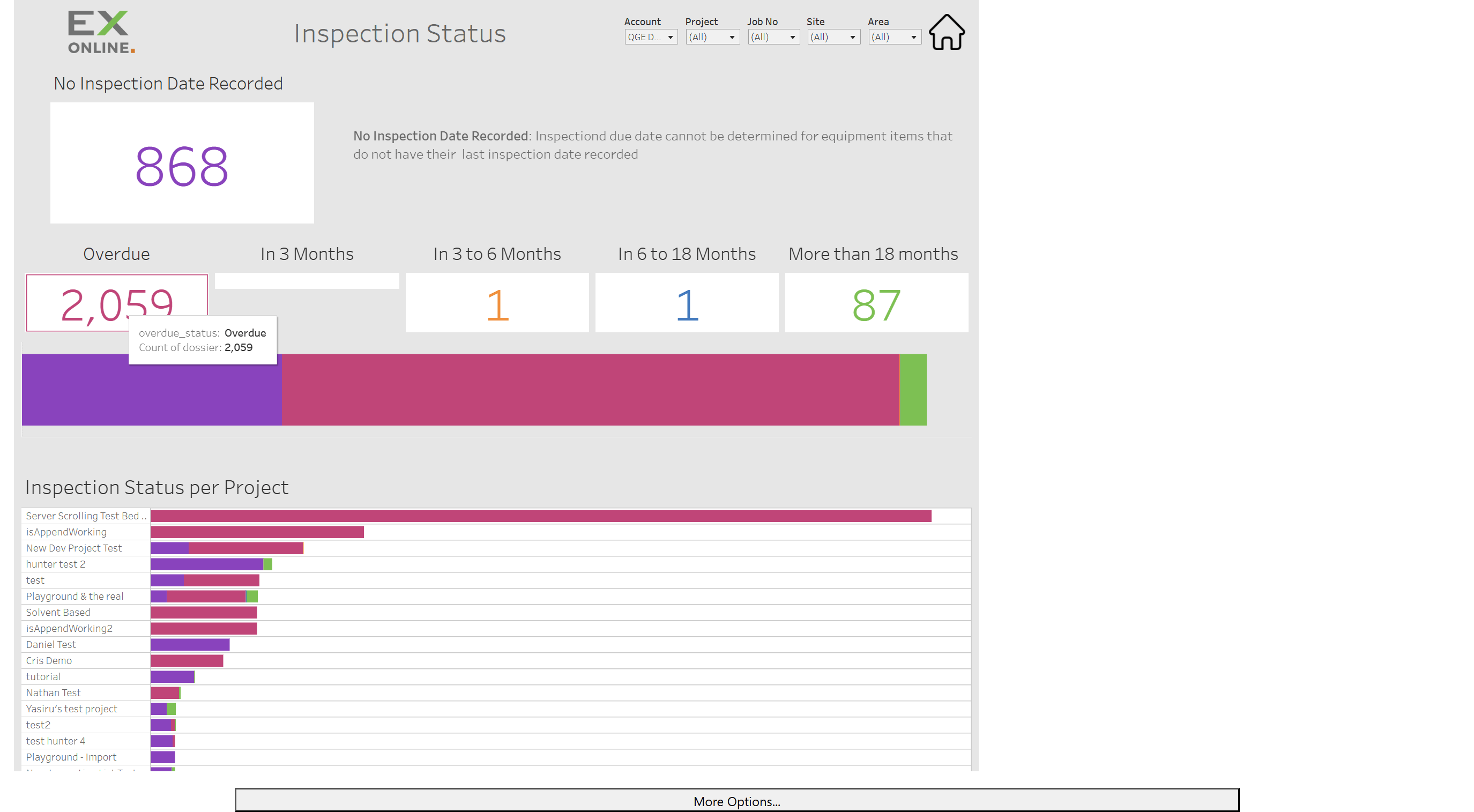Viewport: 1474px width, 812px height.
Task: Open the Account dropdown
Action: (651, 37)
